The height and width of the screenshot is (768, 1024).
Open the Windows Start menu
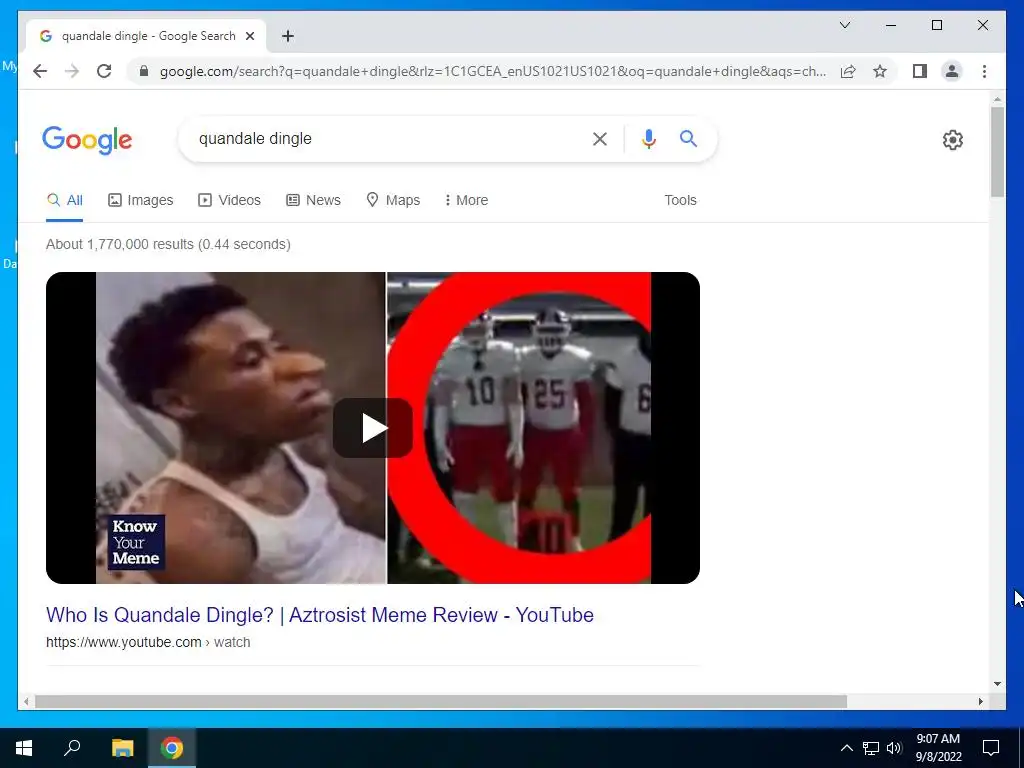pos(24,748)
